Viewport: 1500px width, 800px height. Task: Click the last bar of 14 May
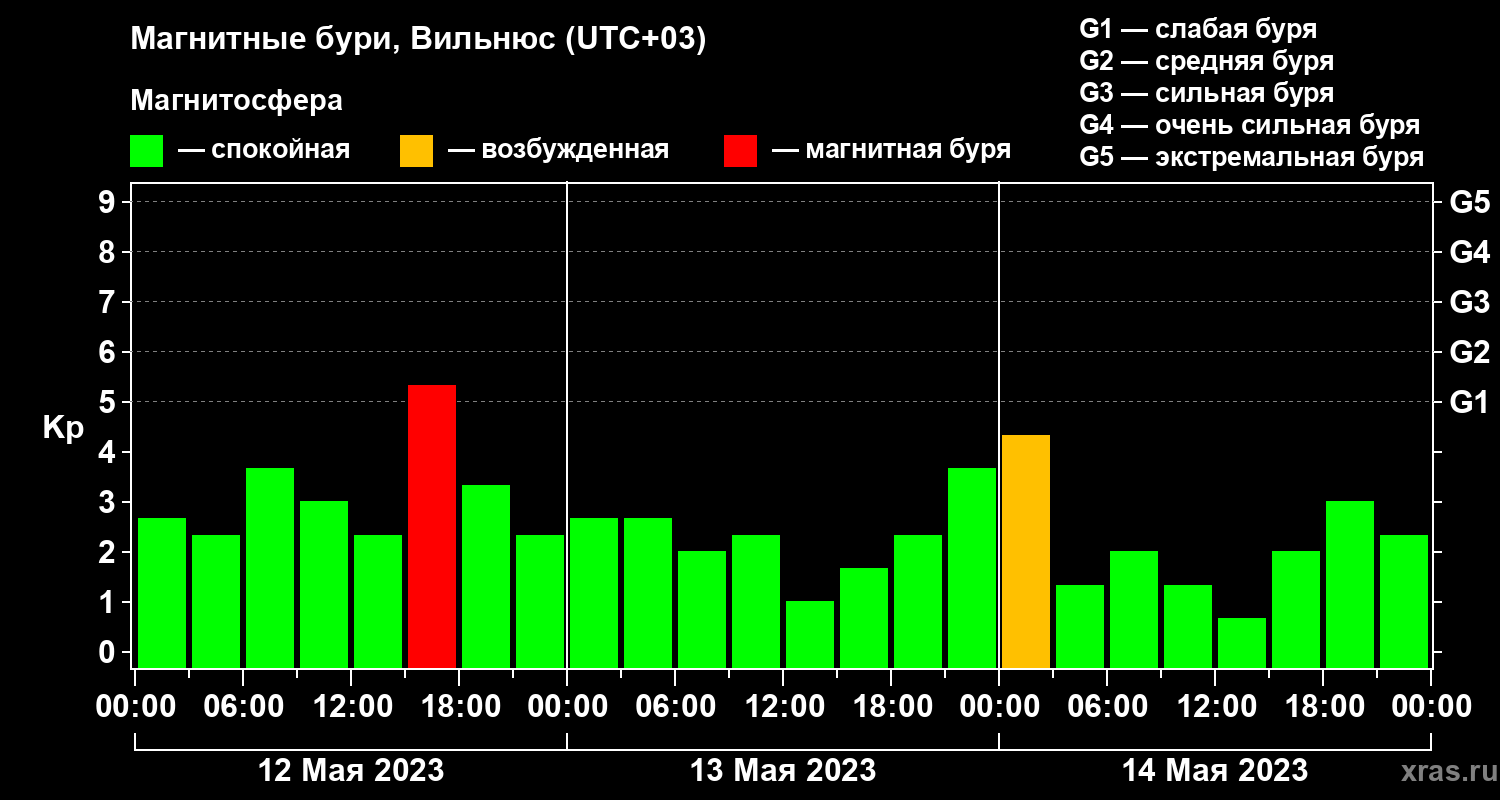point(1404,601)
